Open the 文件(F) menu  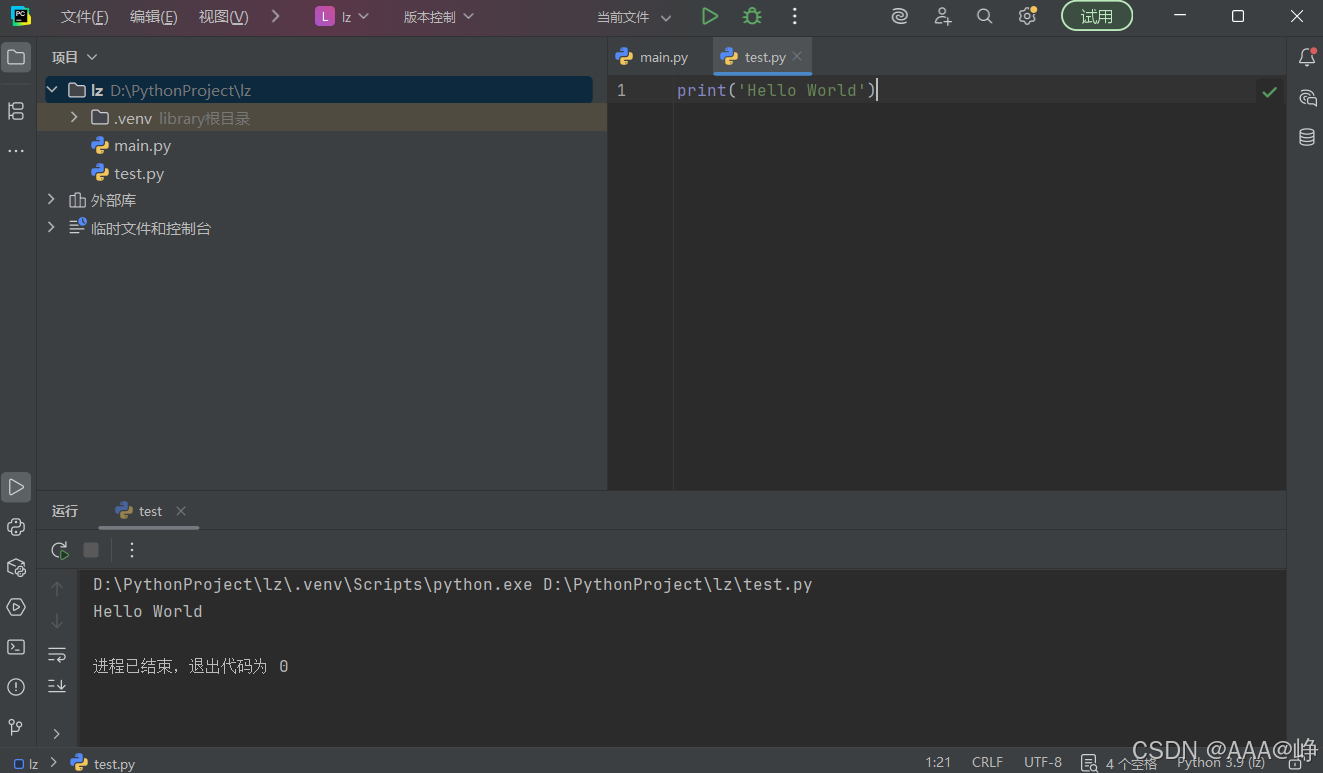click(x=84, y=16)
